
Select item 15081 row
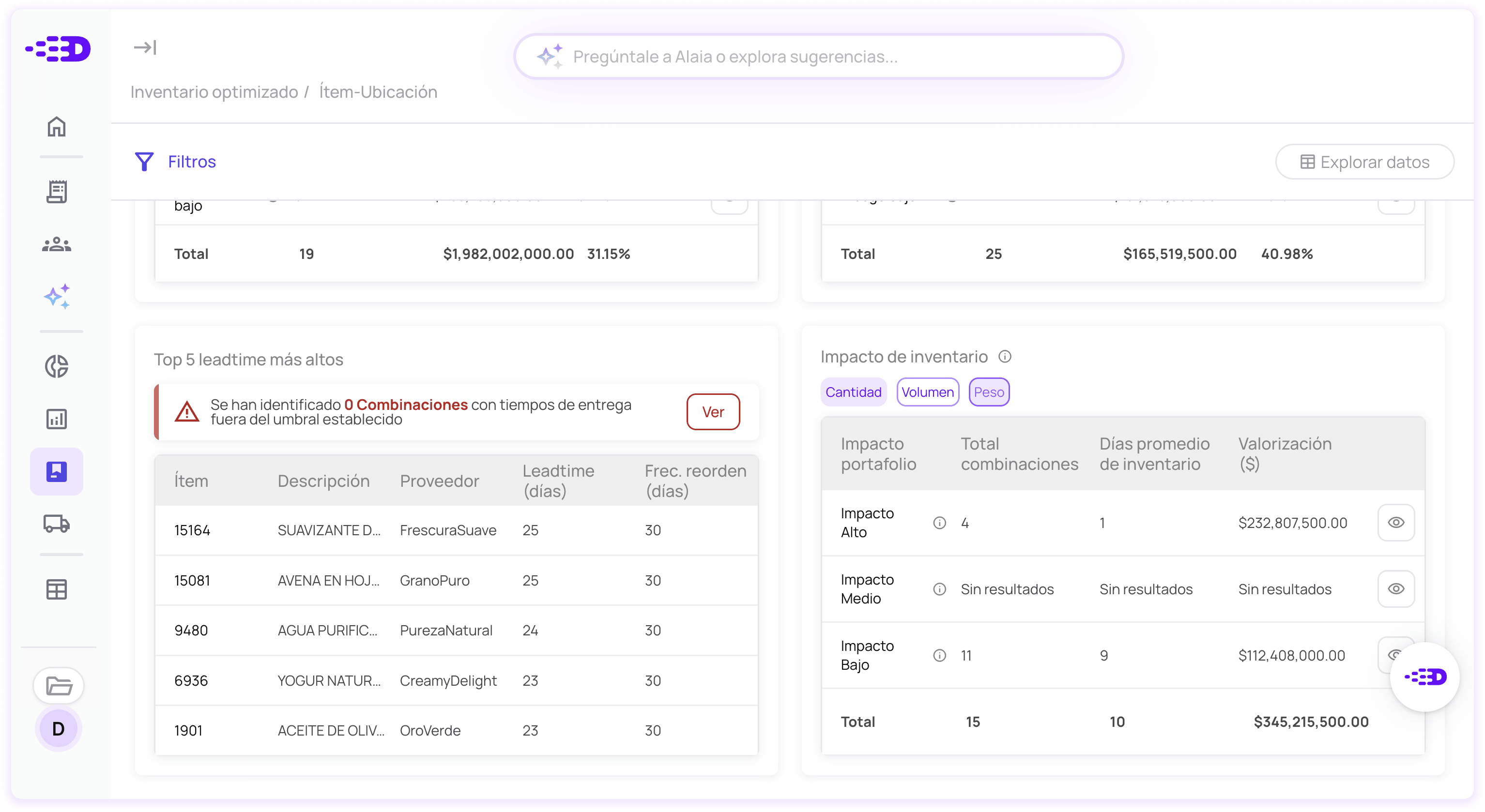[x=456, y=581]
